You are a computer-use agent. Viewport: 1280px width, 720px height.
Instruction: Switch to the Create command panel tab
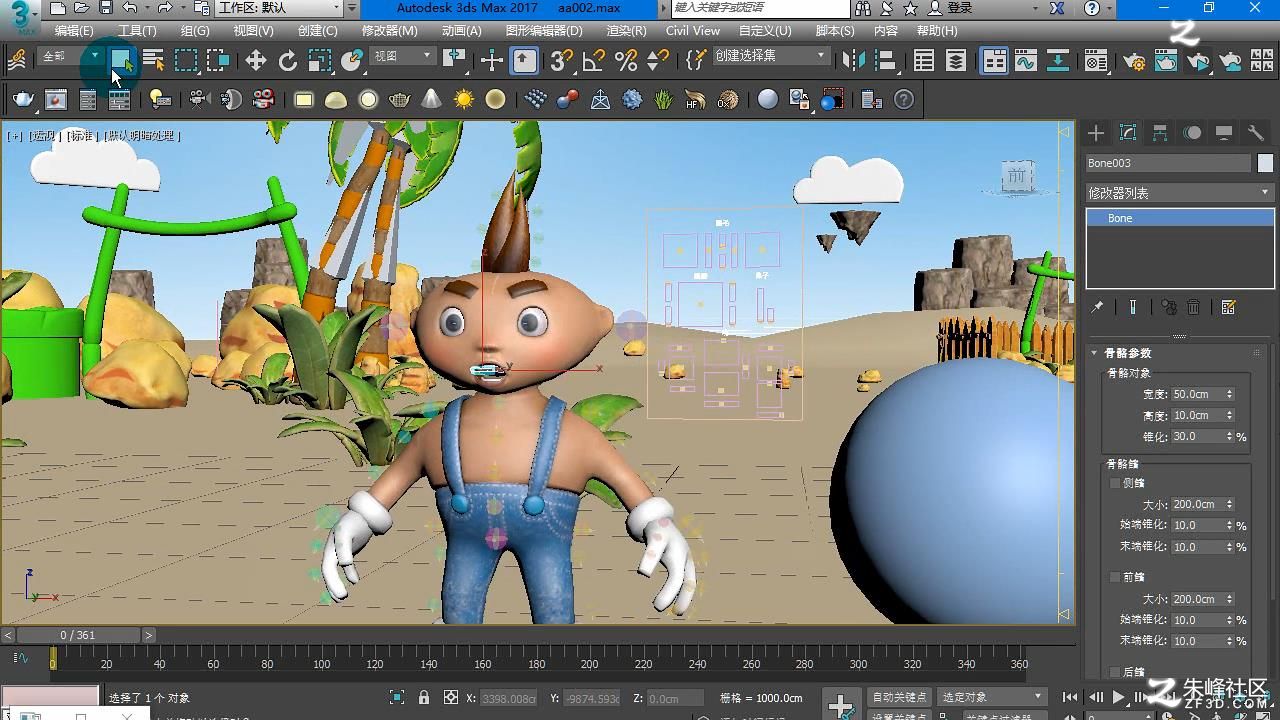pyautogui.click(x=1096, y=133)
